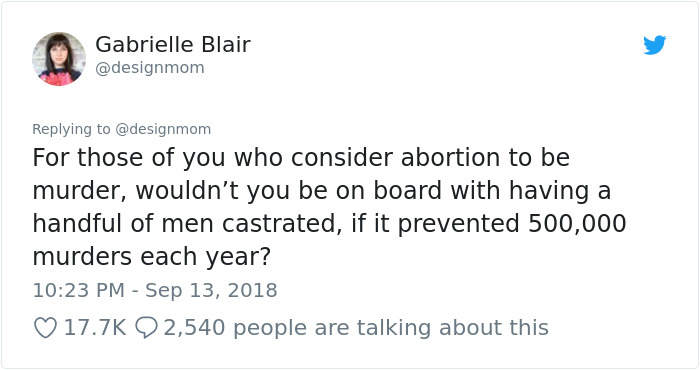Like the tweet with the heart icon
The height and width of the screenshot is (370, 700).
[x=46, y=328]
